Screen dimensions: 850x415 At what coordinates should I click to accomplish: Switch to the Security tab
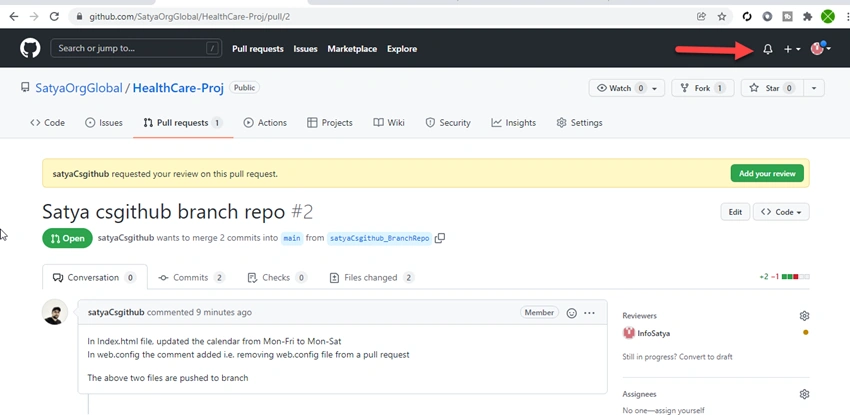[x=448, y=123]
